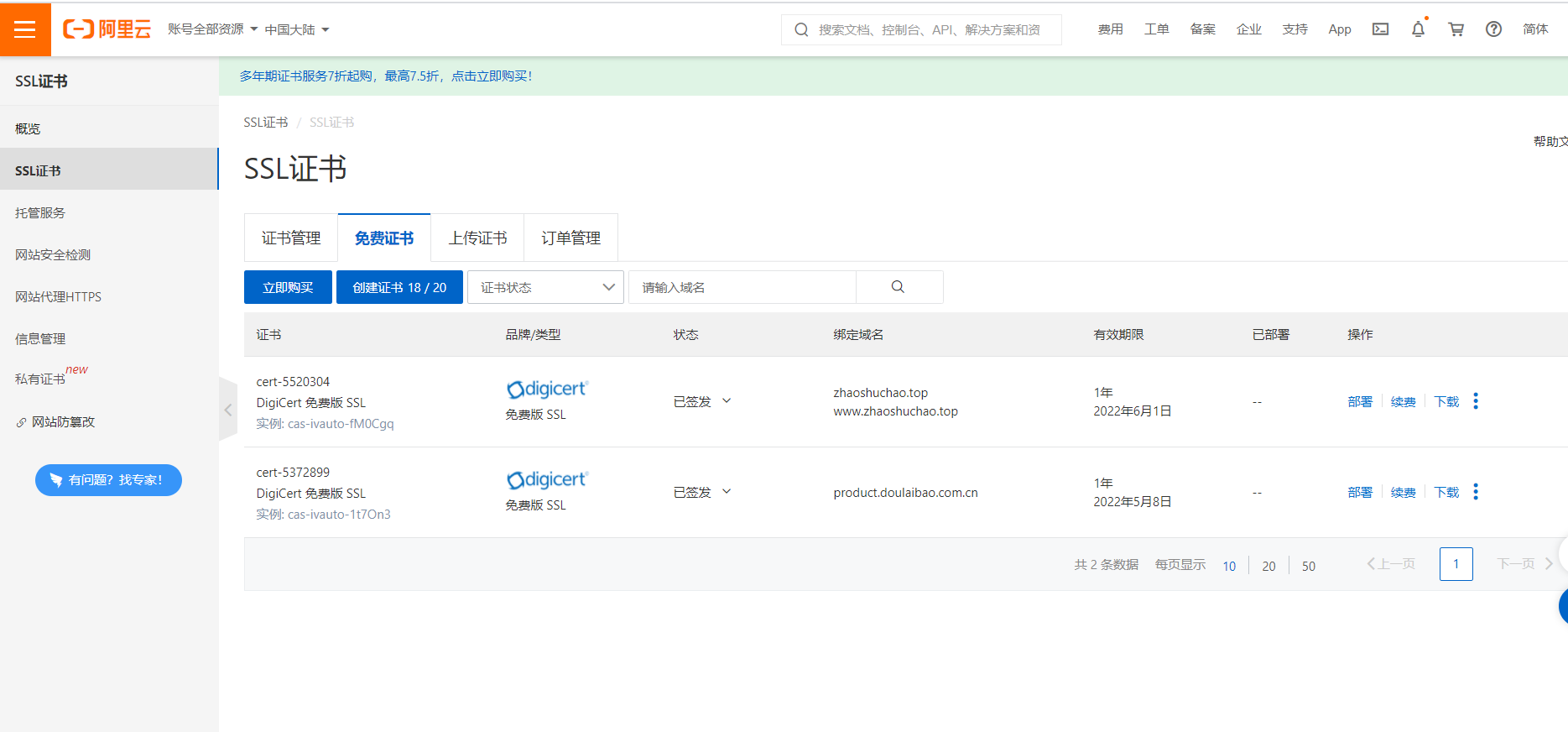Focus the 请输入域名 input field
The width and height of the screenshot is (1568, 732).
742,287
